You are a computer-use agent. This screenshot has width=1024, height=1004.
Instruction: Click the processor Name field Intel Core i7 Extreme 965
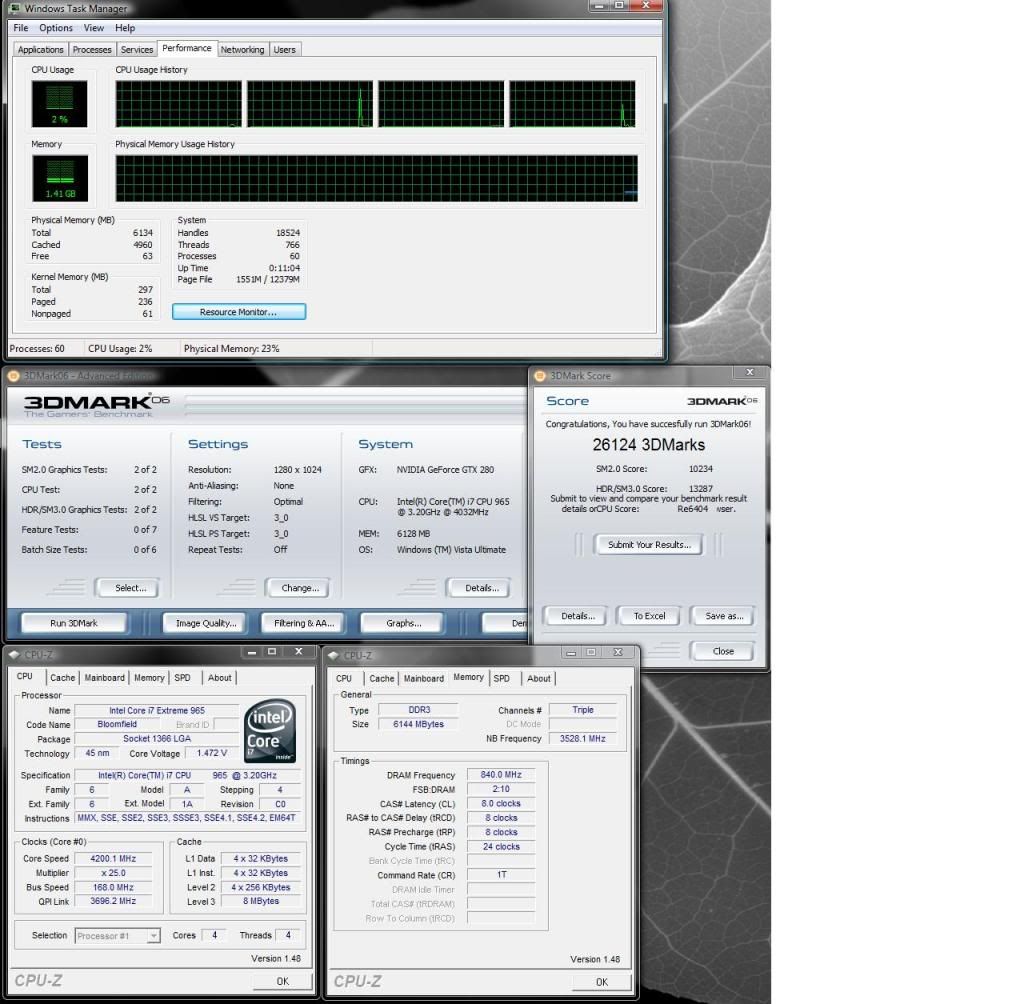coord(157,711)
